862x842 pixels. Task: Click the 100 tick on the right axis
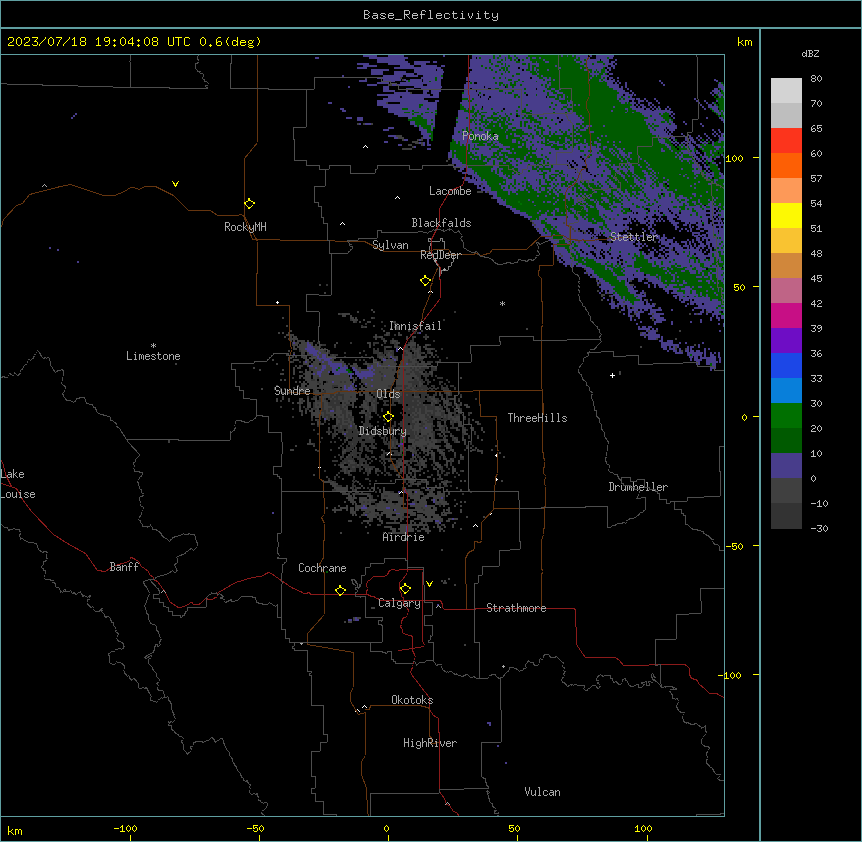pos(734,158)
